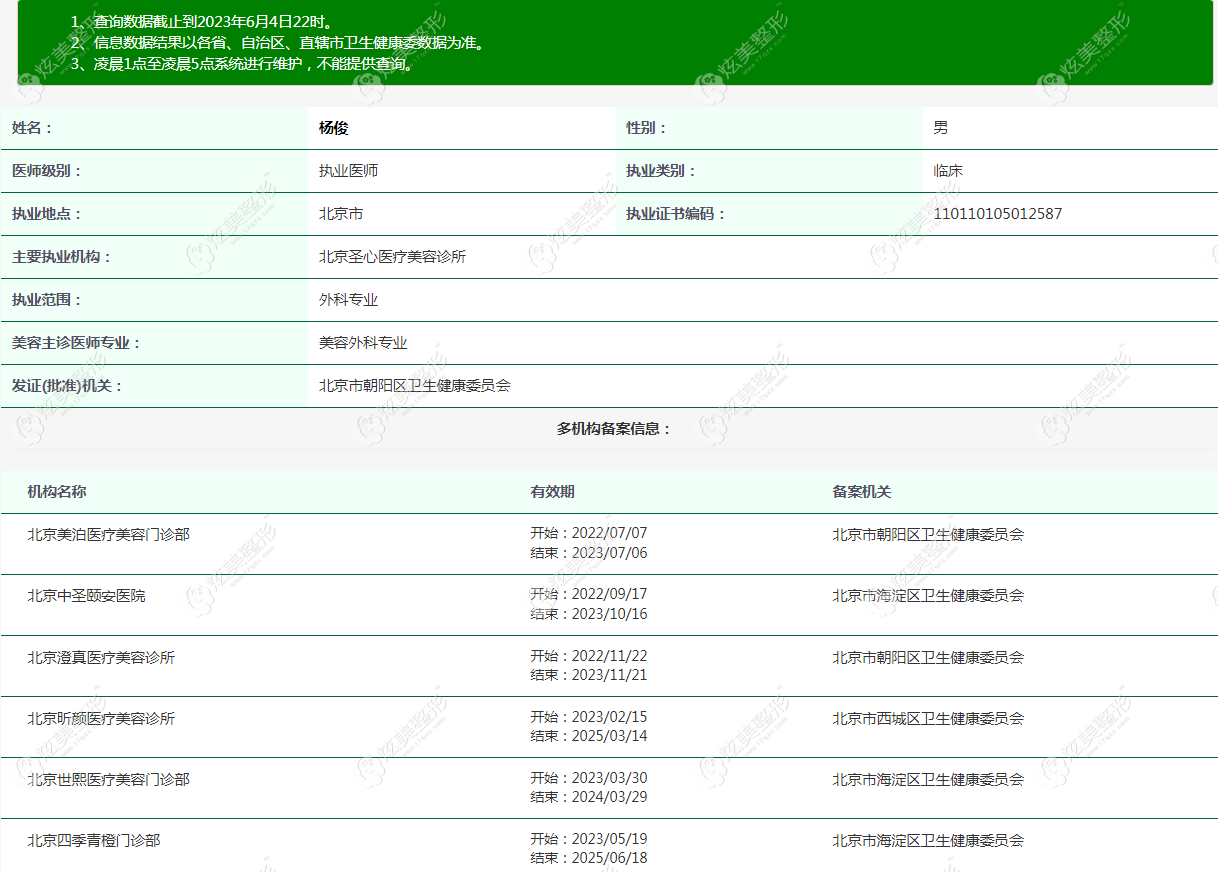
Task: Click 备案机关 column header
Action: click(861, 492)
